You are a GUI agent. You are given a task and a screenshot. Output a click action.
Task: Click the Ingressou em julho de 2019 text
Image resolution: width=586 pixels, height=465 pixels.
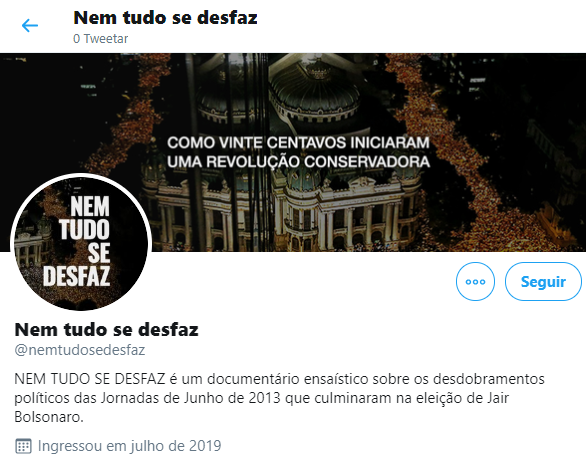coord(129,446)
